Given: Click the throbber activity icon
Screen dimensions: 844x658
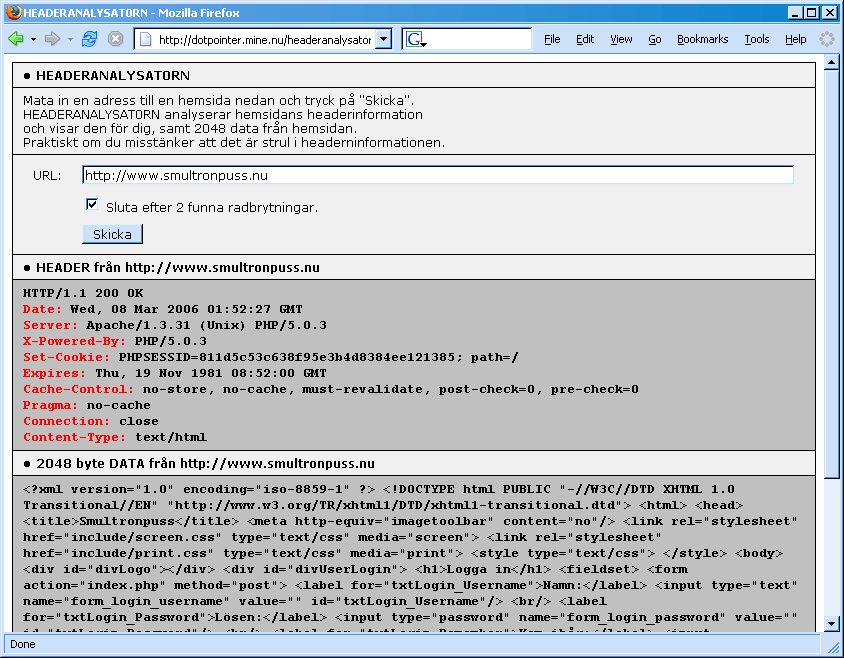Looking at the screenshot, I should 827,39.
